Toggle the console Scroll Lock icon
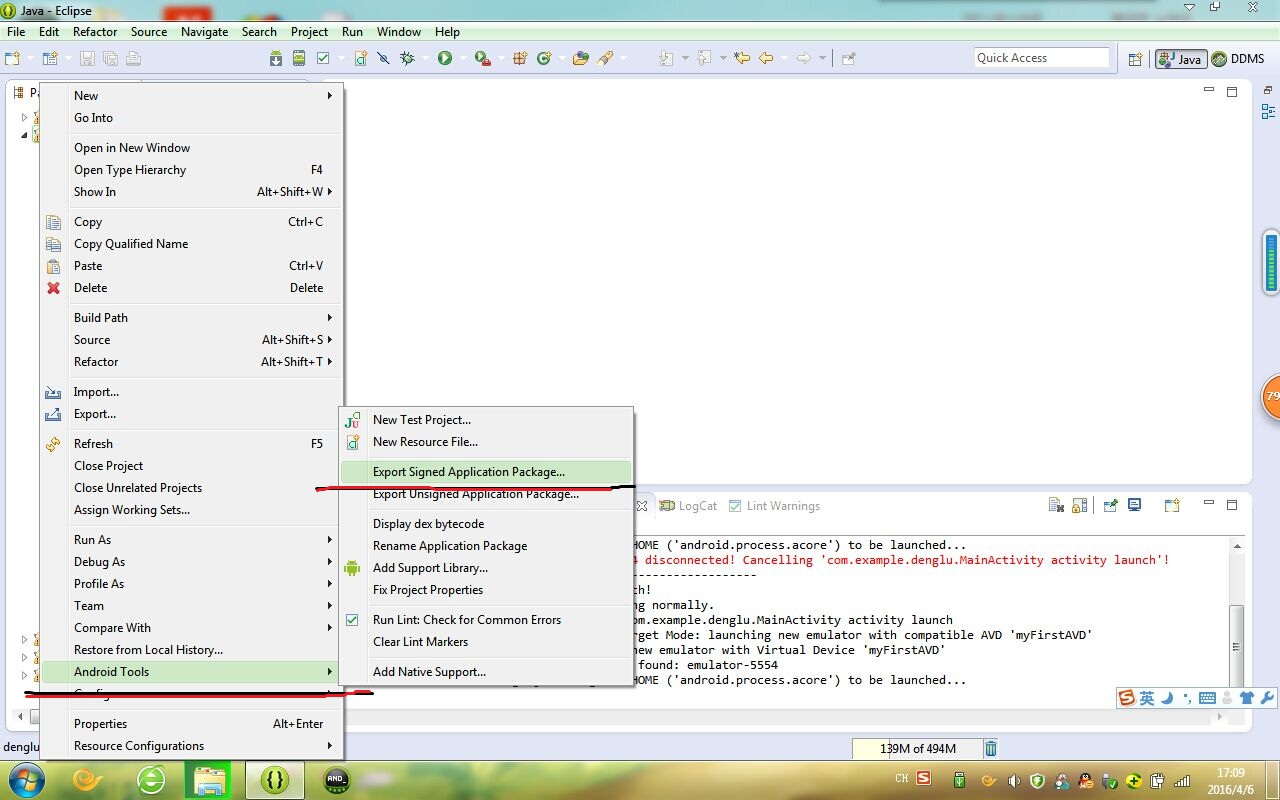 tap(1079, 506)
